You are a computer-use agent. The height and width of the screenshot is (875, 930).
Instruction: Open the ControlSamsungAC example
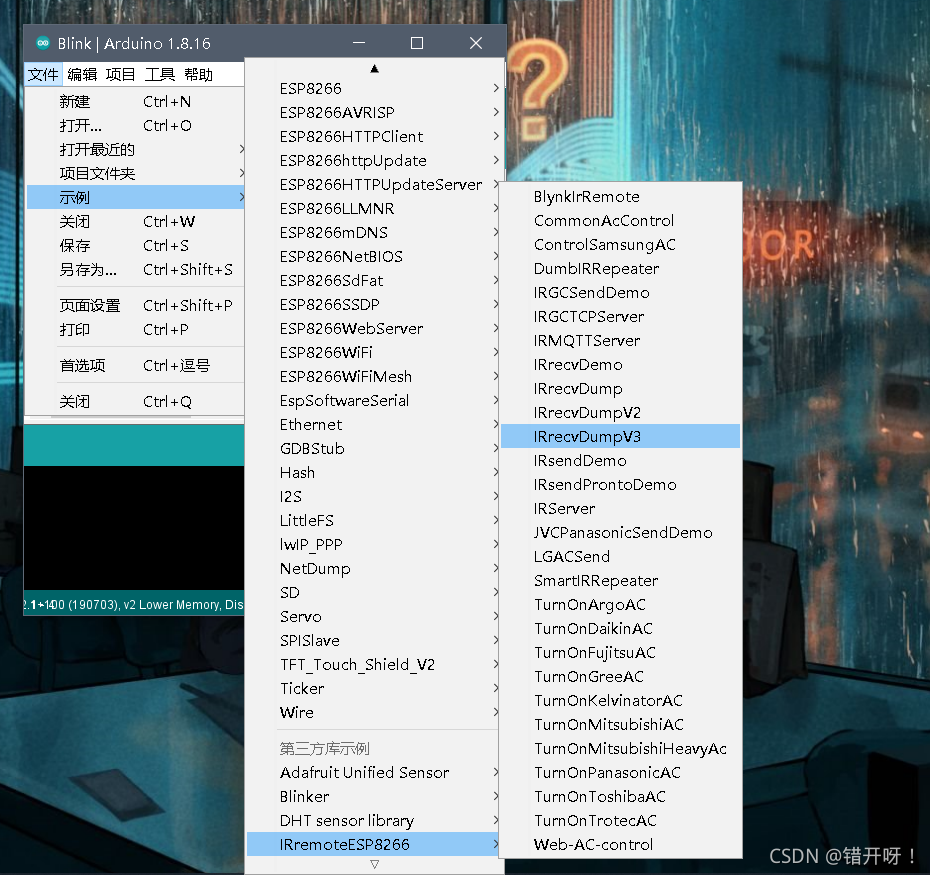click(x=620, y=244)
